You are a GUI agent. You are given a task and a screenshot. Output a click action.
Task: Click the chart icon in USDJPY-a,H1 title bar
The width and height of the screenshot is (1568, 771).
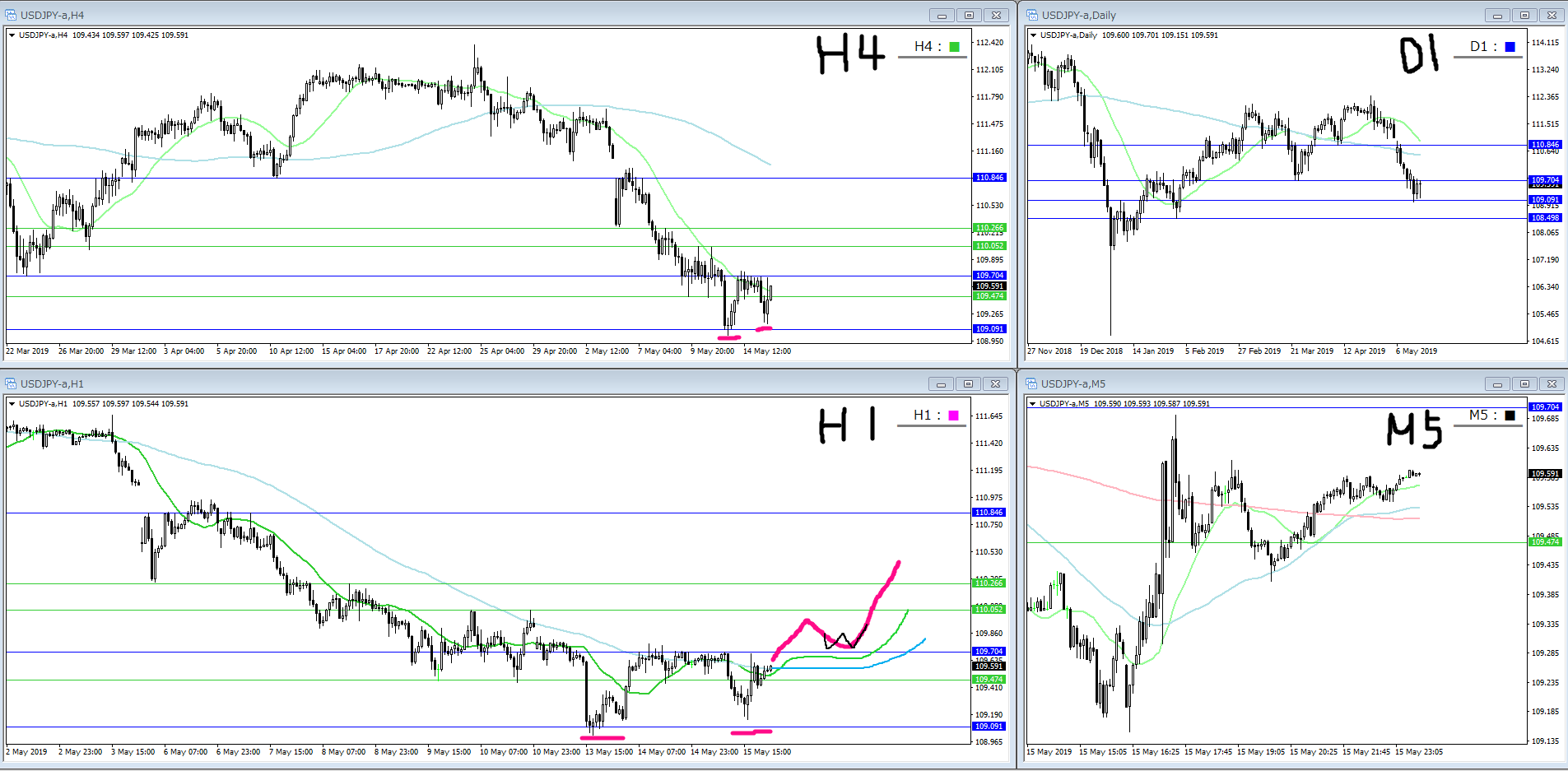pyautogui.click(x=11, y=383)
